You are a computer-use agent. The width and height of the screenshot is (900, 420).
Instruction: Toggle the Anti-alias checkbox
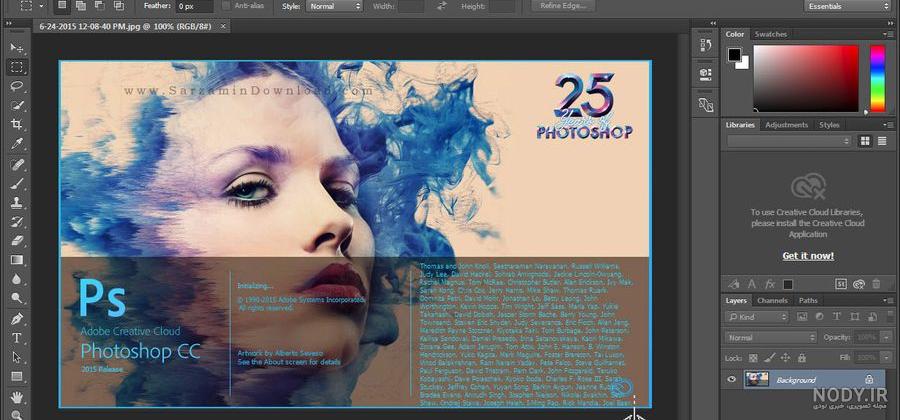[226, 6]
